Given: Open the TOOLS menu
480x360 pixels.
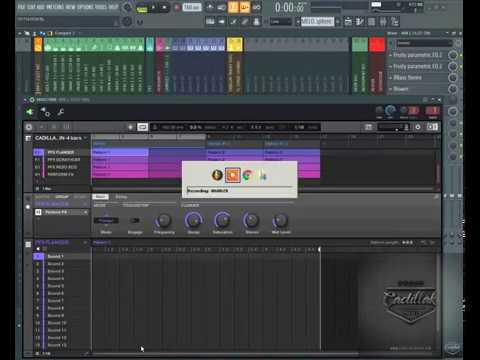Looking at the screenshot, I should pyautogui.click(x=101, y=7).
